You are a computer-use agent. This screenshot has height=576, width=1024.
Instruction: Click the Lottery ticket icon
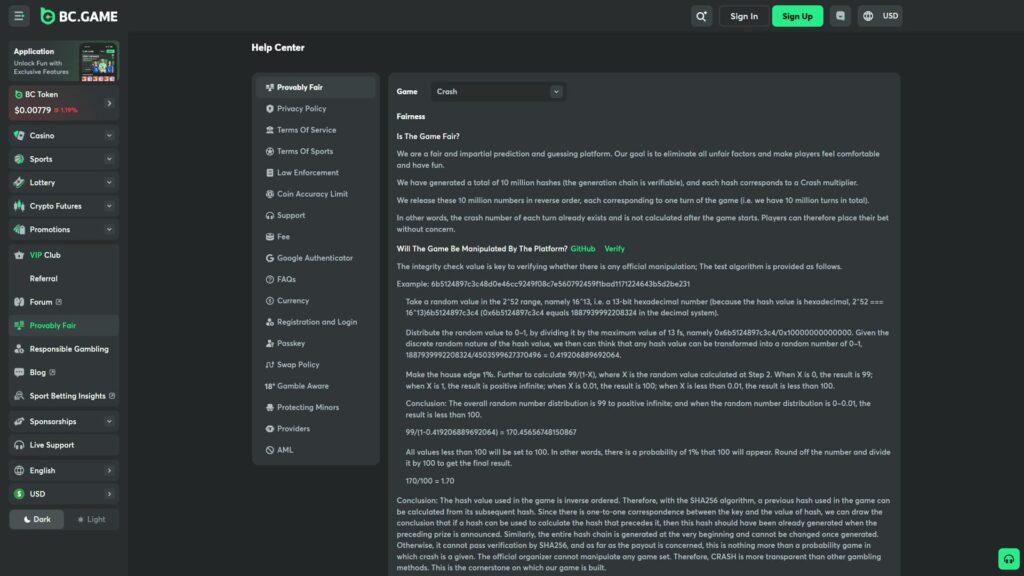coord(19,183)
